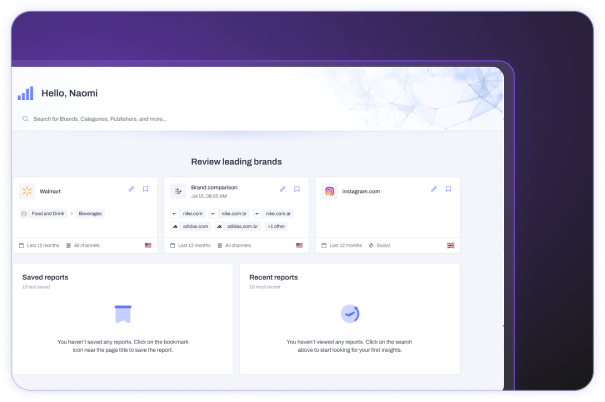Focus the search for Brands, Categories field
Image resolution: width=605 pixels, height=402 pixels.
(150, 119)
